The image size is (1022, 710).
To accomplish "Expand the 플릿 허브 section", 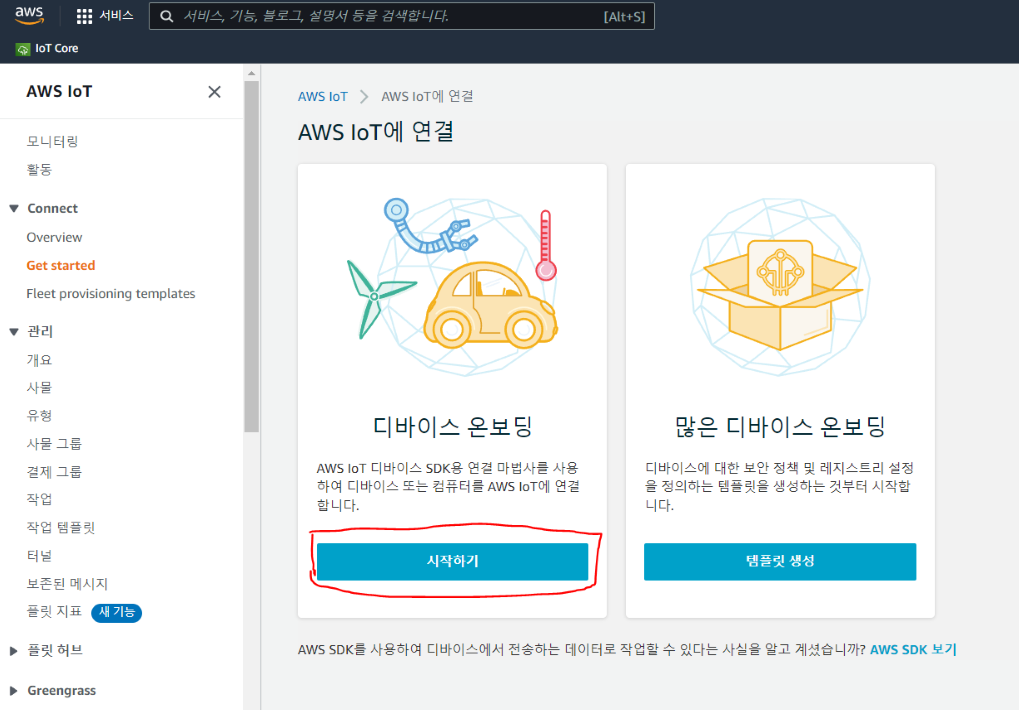I will click(14, 651).
